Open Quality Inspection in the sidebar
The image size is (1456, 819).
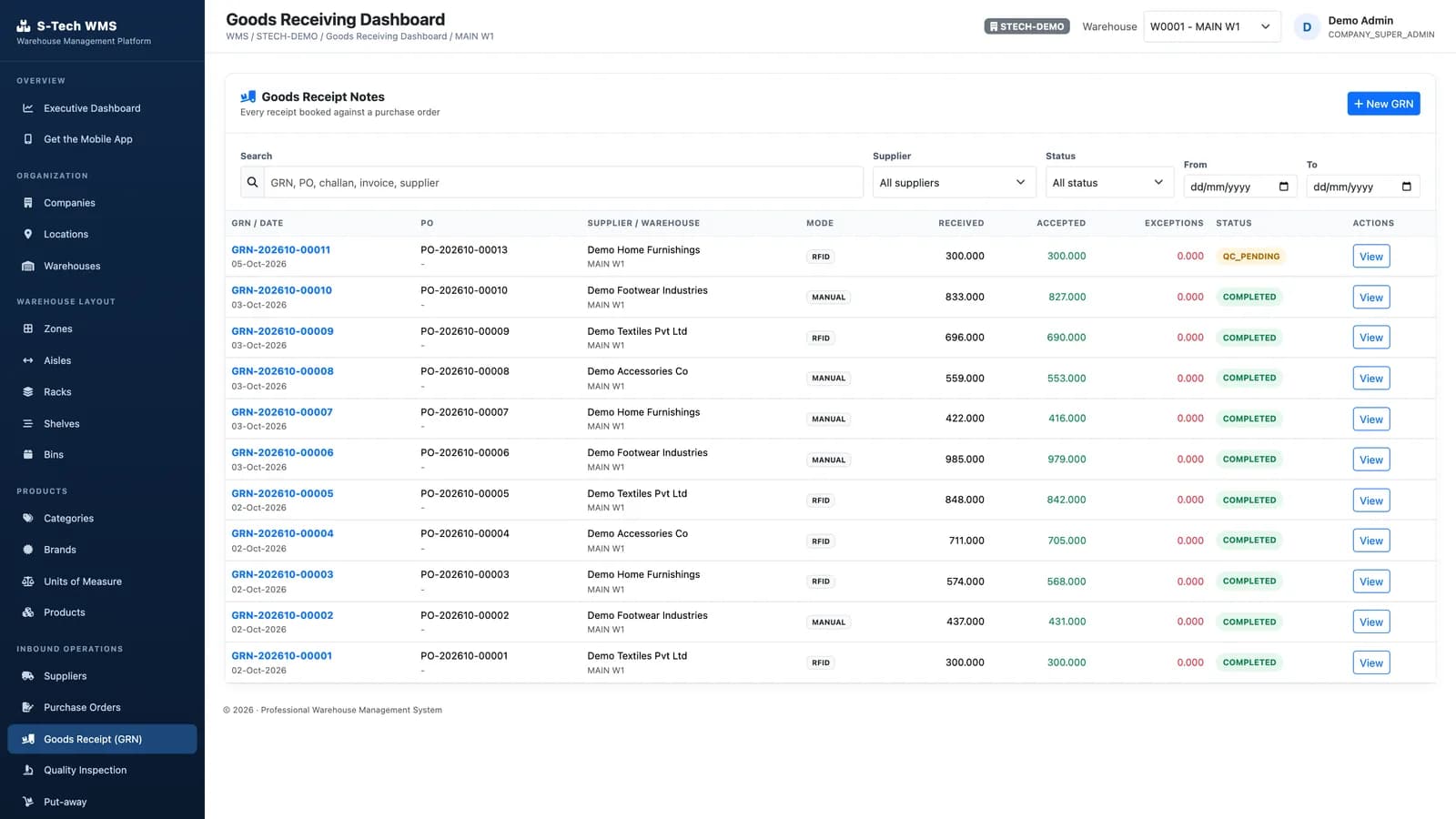pyautogui.click(x=102, y=770)
